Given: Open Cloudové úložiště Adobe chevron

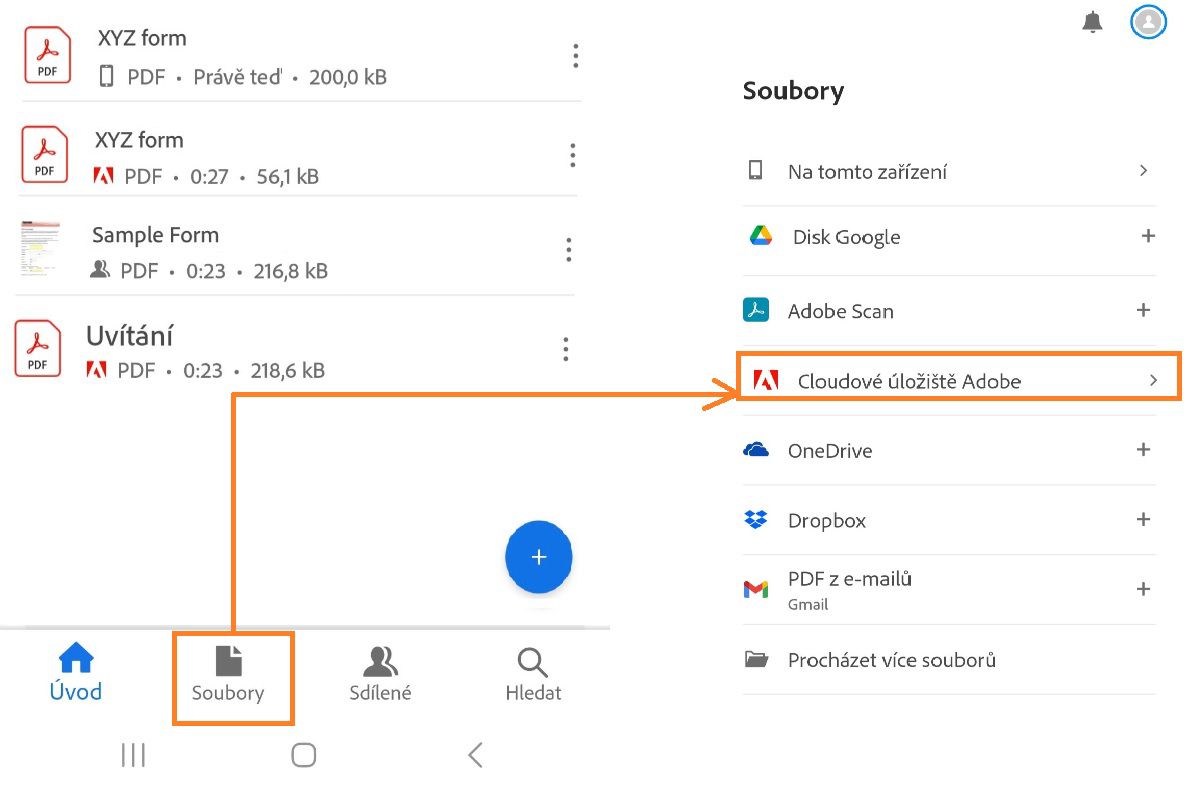Looking at the screenshot, I should tap(1153, 381).
